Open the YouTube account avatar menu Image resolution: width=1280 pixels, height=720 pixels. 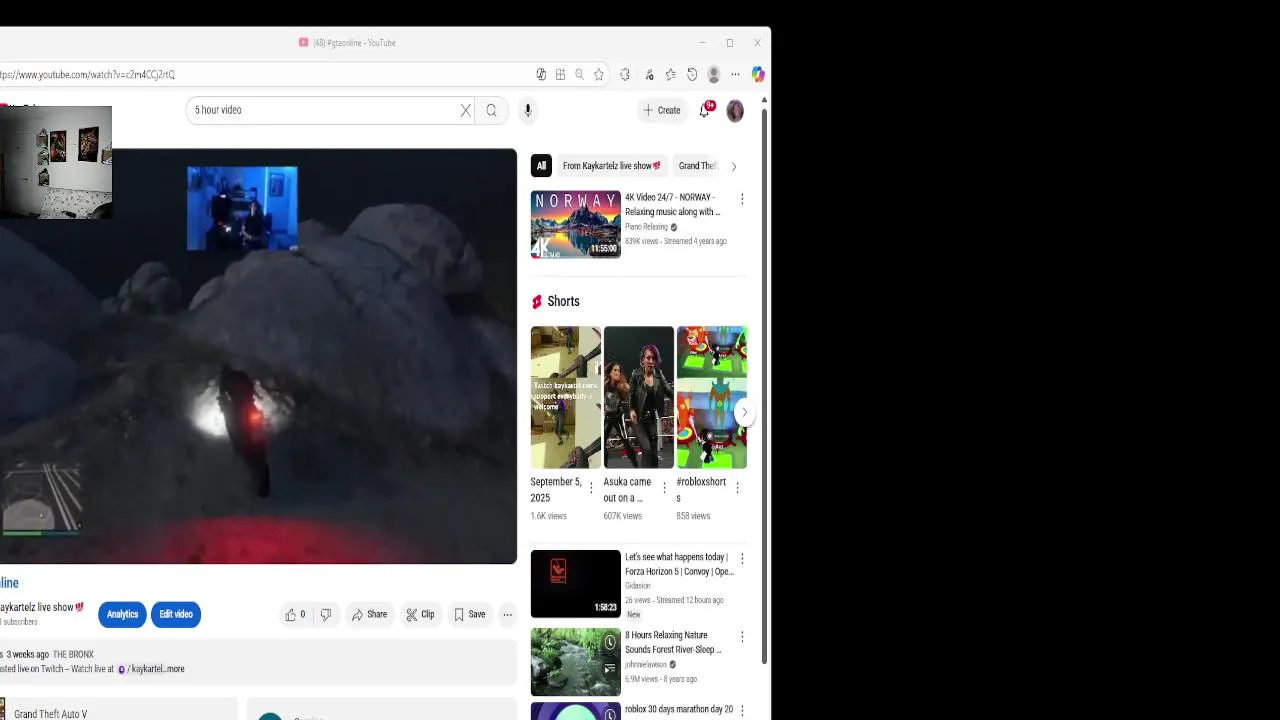pyautogui.click(x=735, y=110)
